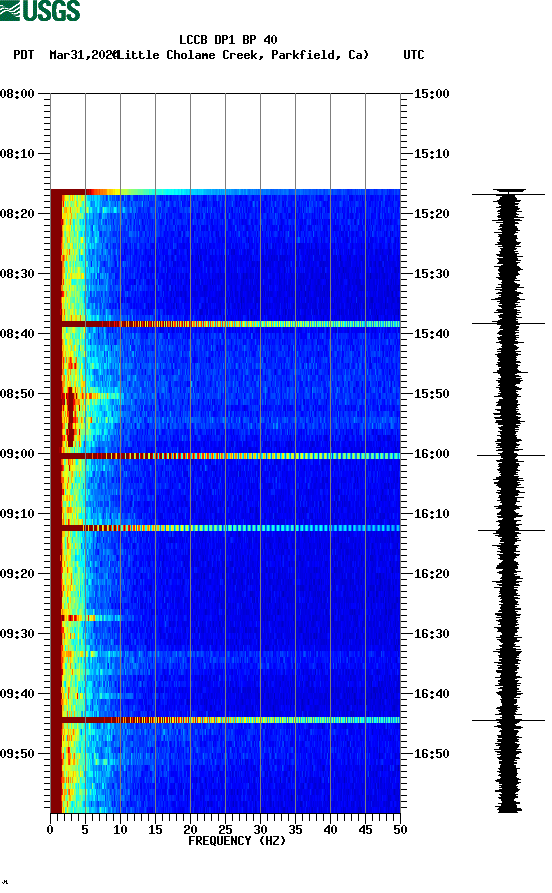Click the 09:30 PDT time label
This screenshot has height=893, width=552.
(18, 634)
